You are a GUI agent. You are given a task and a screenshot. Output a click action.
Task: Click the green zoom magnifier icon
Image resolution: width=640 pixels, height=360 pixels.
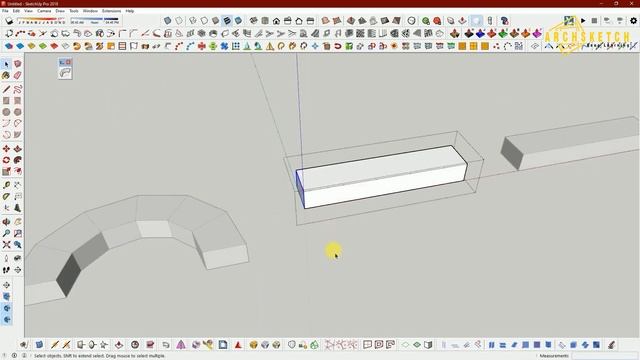tap(426, 21)
